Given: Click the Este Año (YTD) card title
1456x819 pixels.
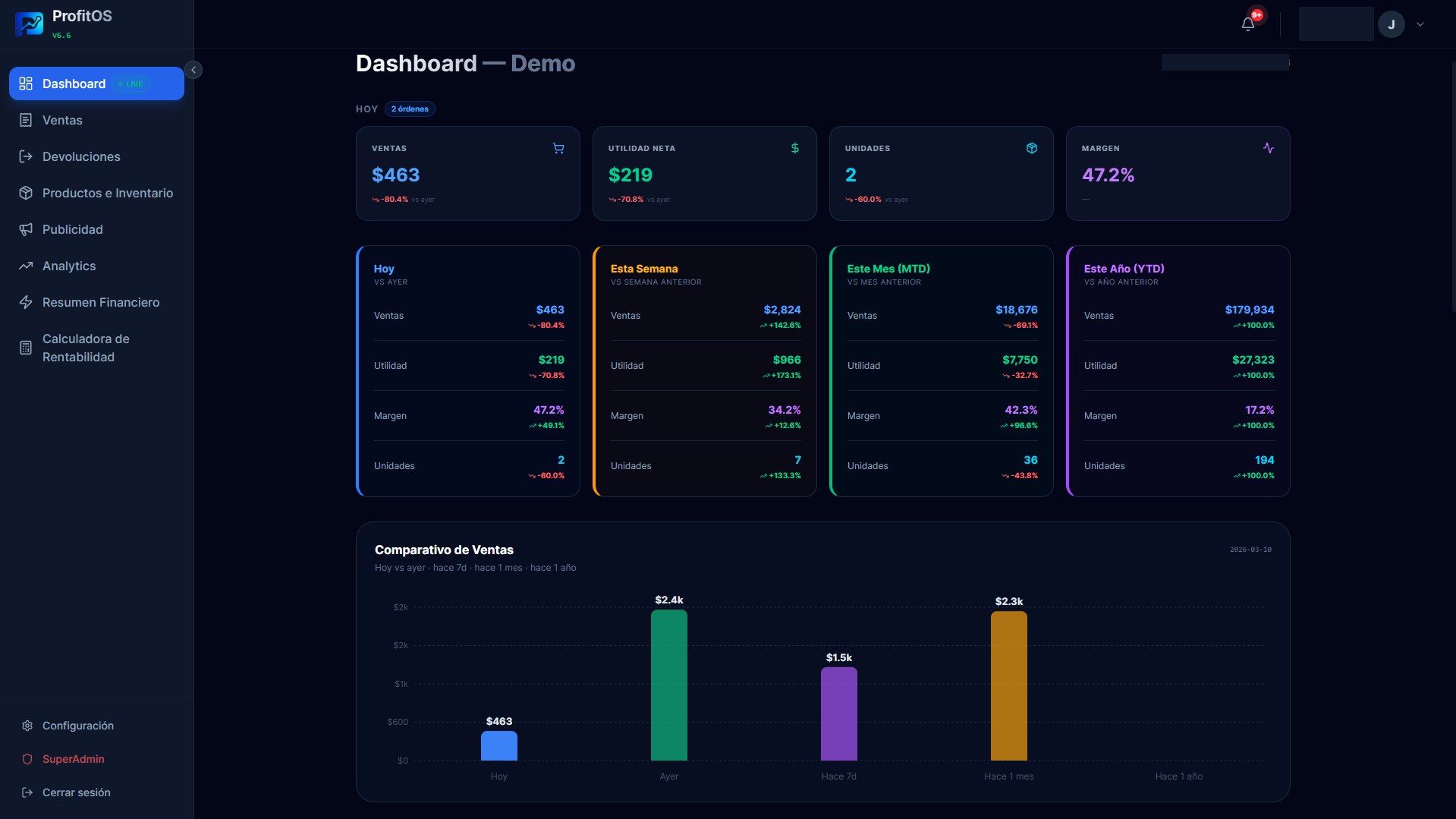Looking at the screenshot, I should point(1124,269).
